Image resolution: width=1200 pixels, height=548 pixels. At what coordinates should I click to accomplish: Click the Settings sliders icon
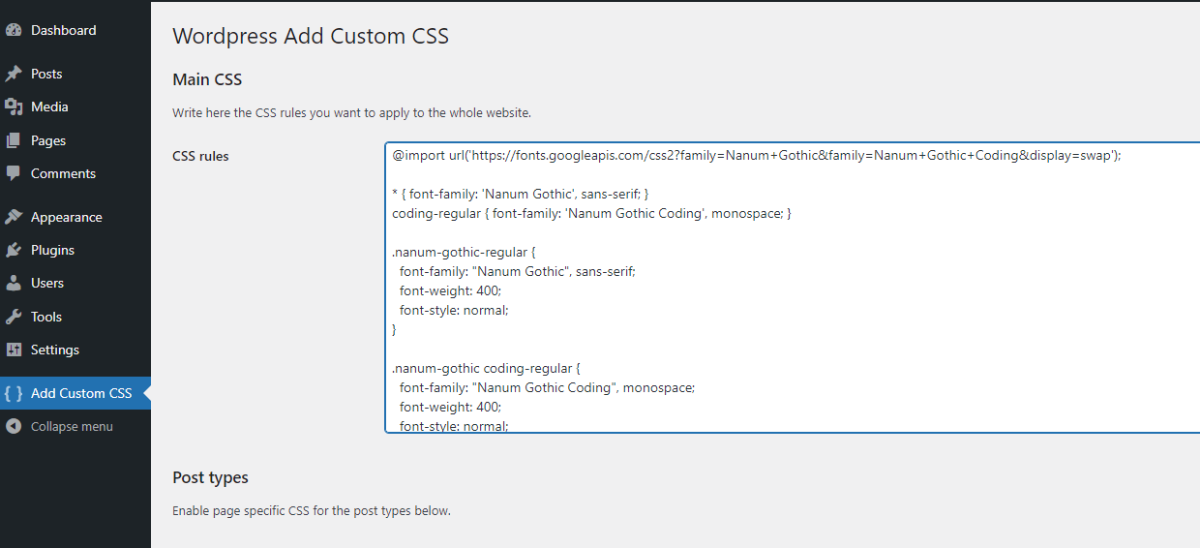[13, 350]
